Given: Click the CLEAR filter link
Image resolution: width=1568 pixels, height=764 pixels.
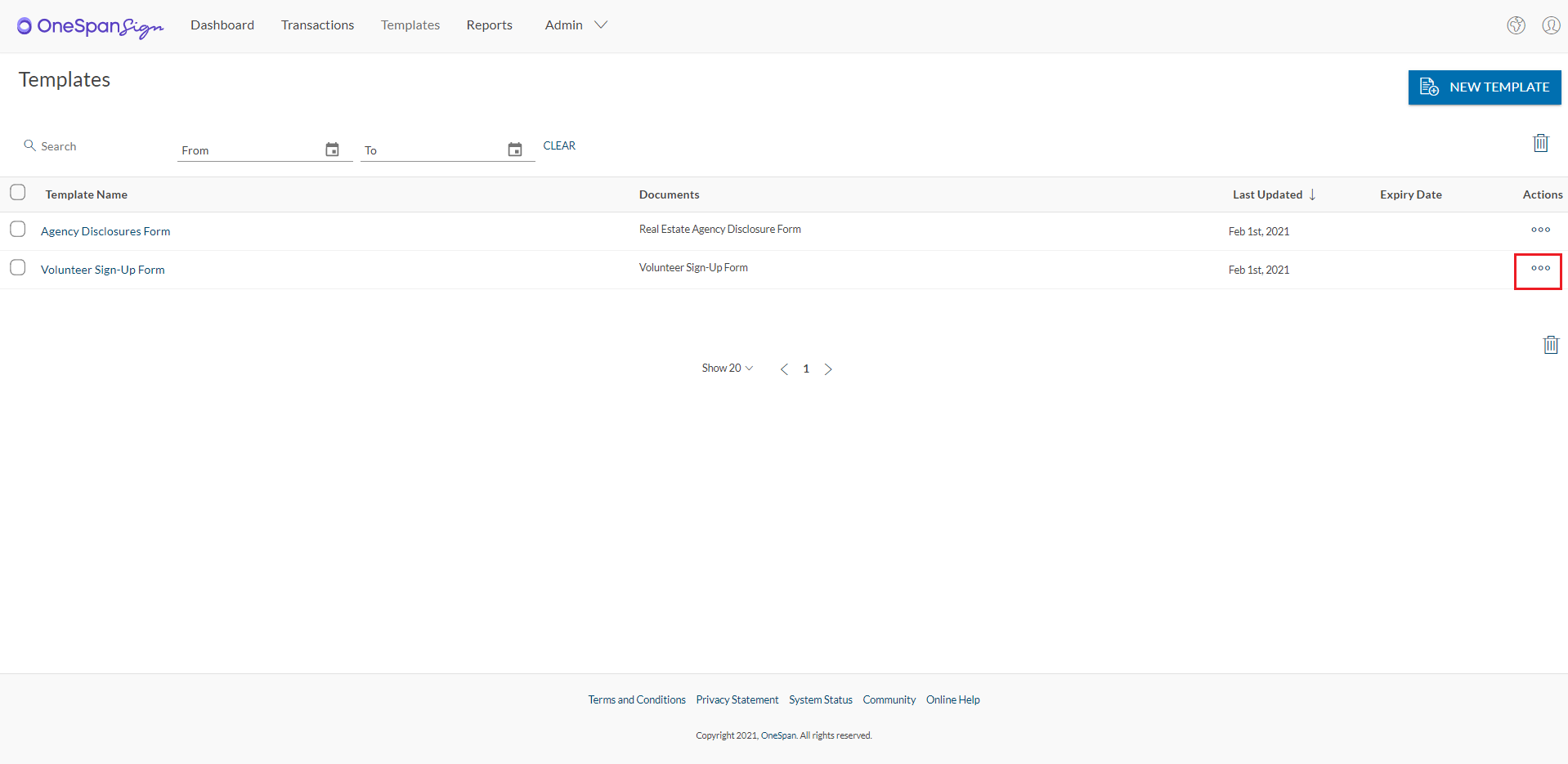Looking at the screenshot, I should 559,145.
